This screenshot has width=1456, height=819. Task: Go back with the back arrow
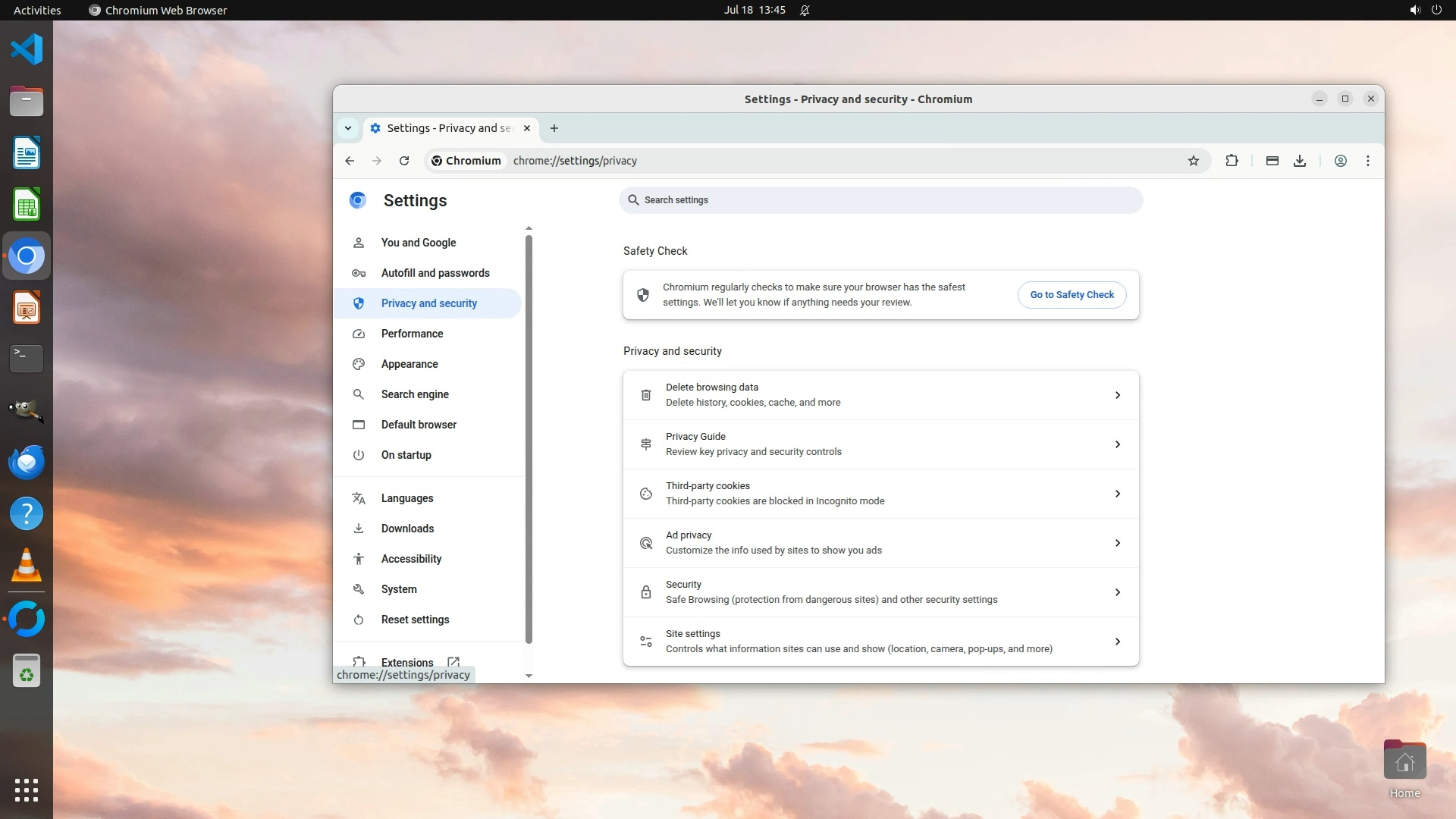click(x=350, y=161)
